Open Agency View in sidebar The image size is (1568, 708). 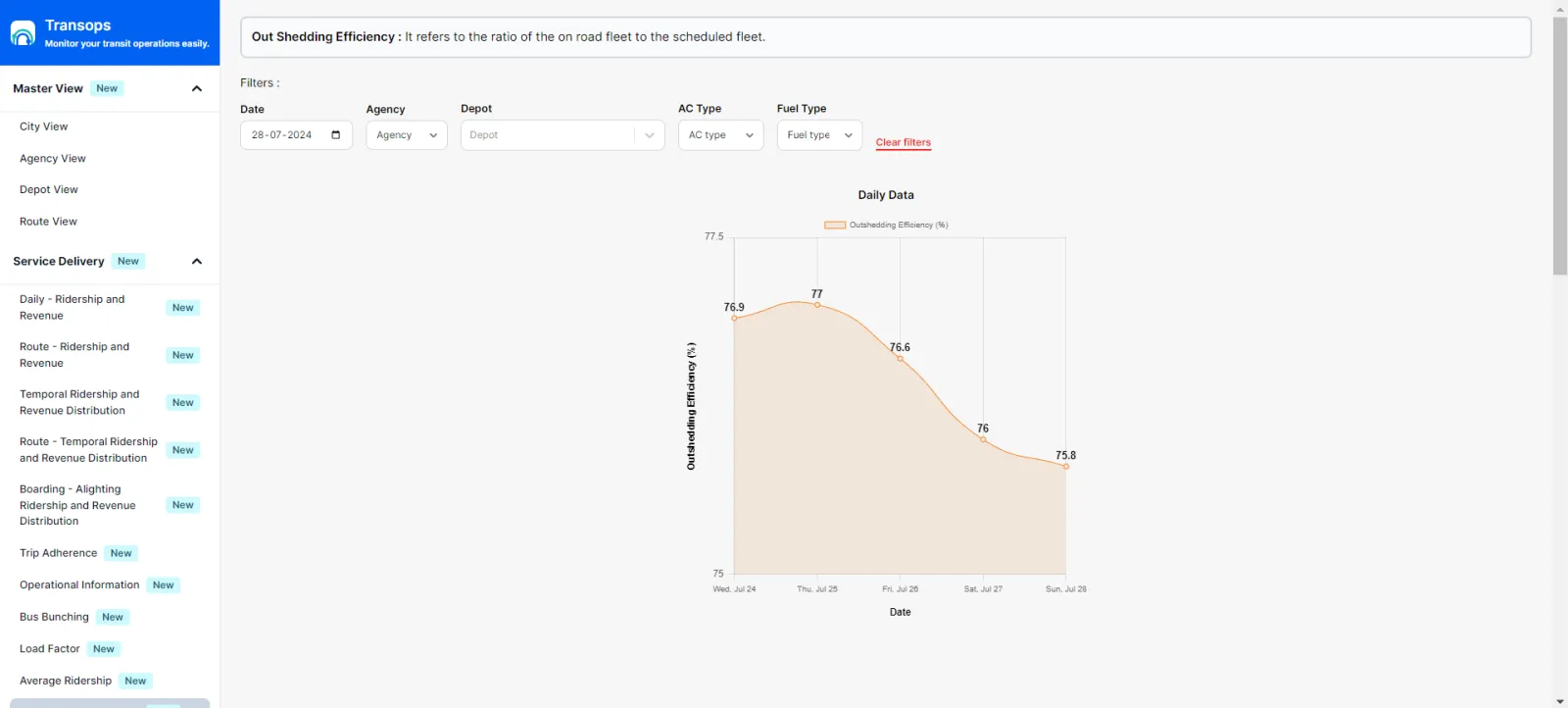53,158
